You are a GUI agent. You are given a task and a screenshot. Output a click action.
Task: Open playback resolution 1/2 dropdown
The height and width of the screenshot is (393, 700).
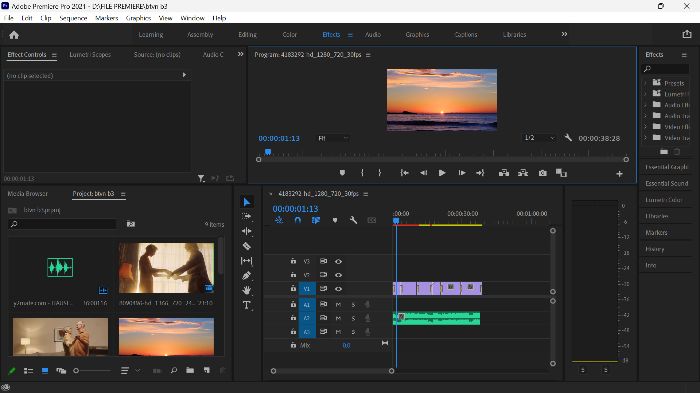click(539, 138)
